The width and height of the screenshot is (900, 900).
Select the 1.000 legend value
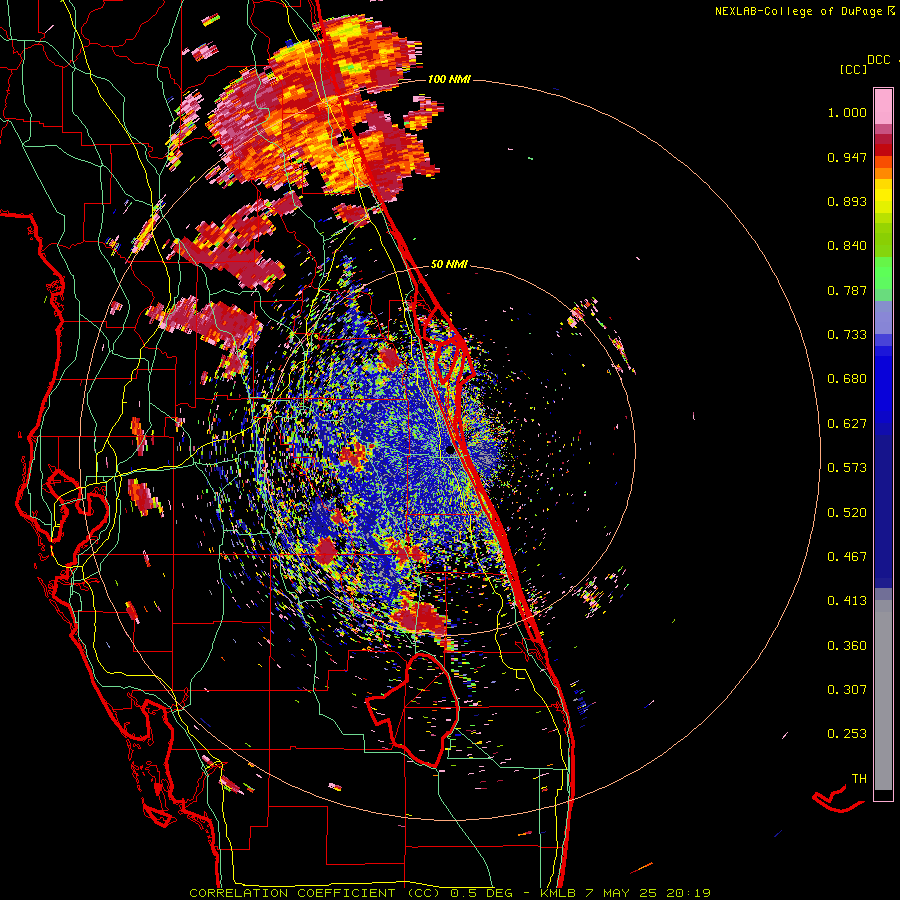pyautogui.click(x=847, y=112)
